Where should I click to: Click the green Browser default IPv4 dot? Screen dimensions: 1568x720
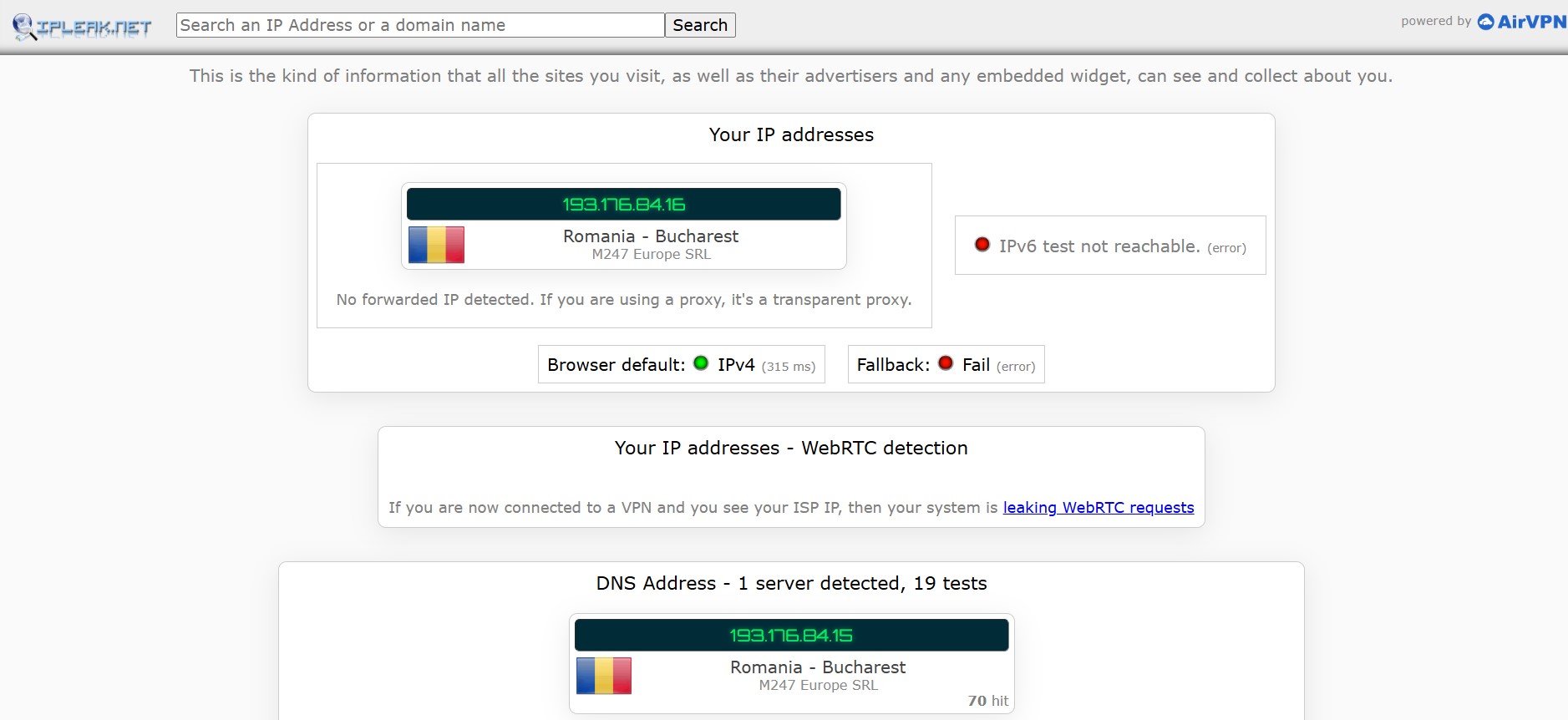coord(701,363)
